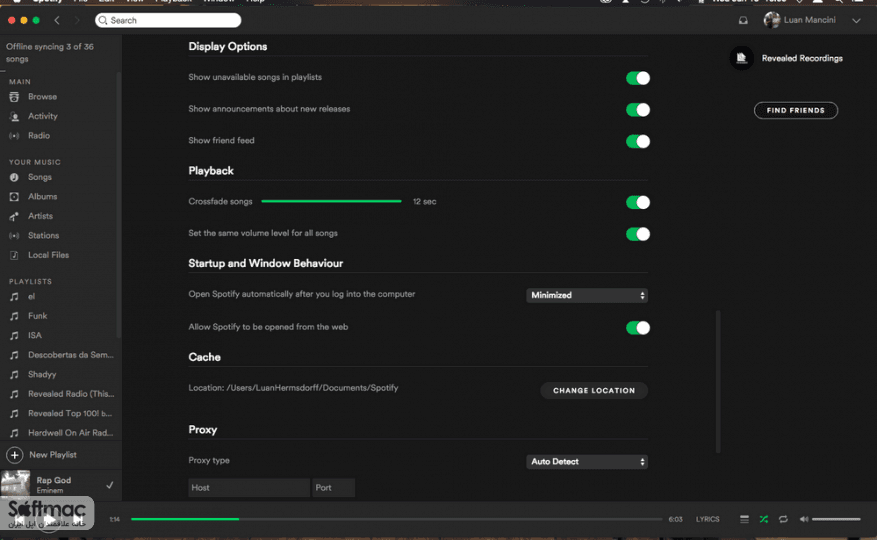Click the proxy Port field

[x=333, y=488]
